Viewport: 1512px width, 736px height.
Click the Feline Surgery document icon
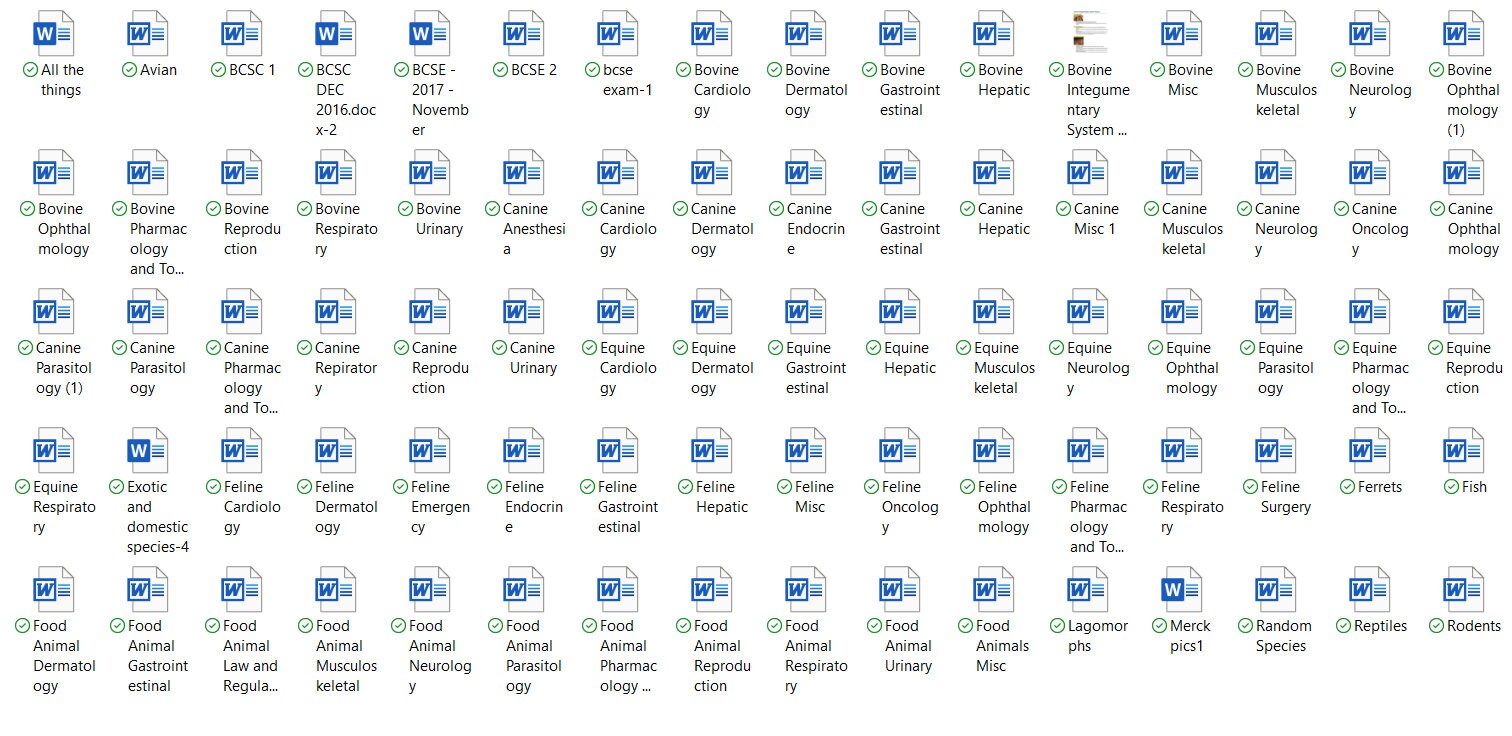pos(1276,450)
